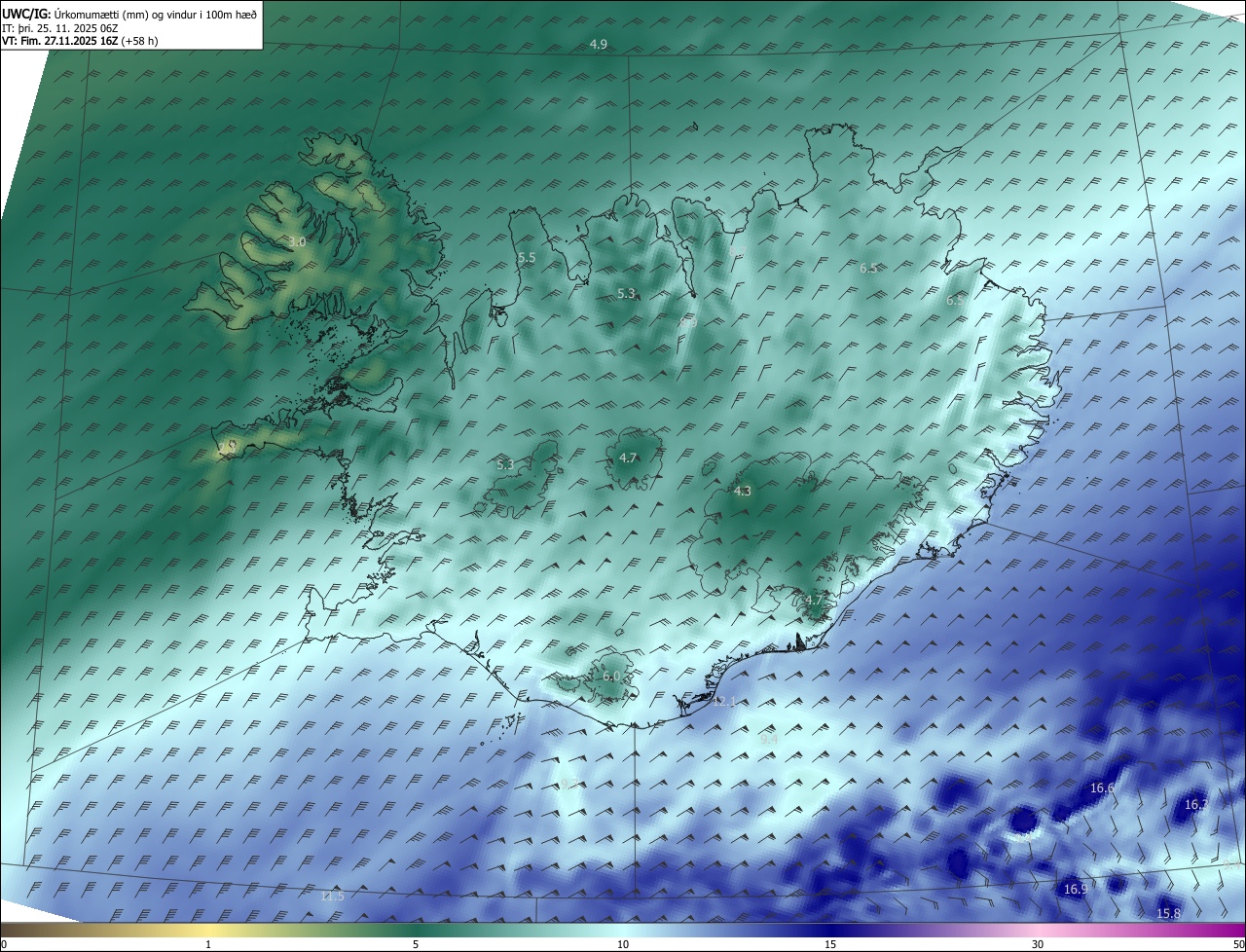
Task: Select the 'IT: þri. 25. 11. 2025 06Z' line
Action: pos(59,27)
